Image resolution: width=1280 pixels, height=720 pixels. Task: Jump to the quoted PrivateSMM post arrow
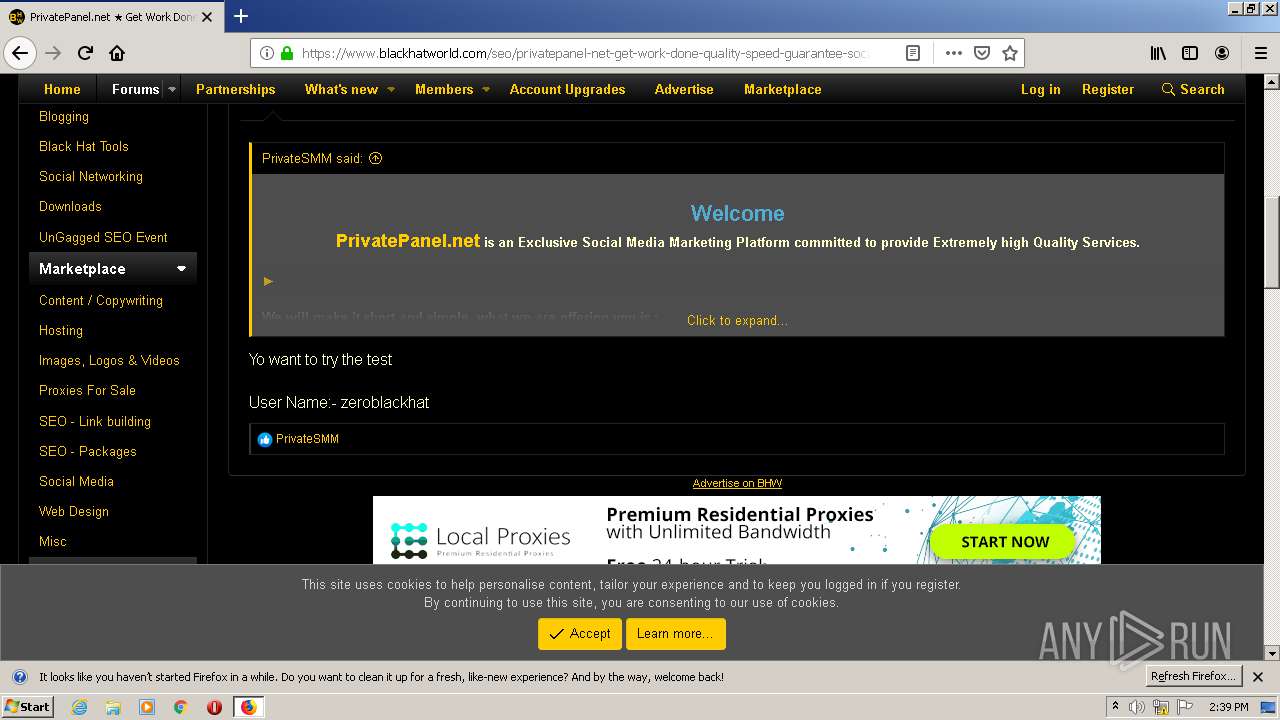point(375,158)
